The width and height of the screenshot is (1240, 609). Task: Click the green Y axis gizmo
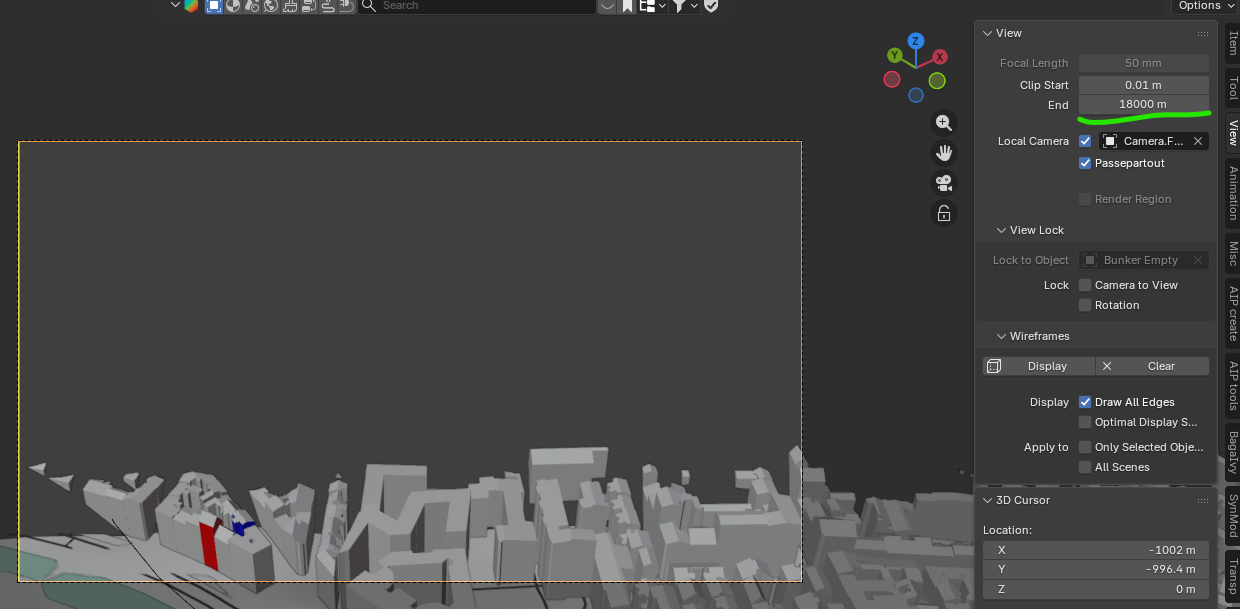pyautogui.click(x=894, y=56)
